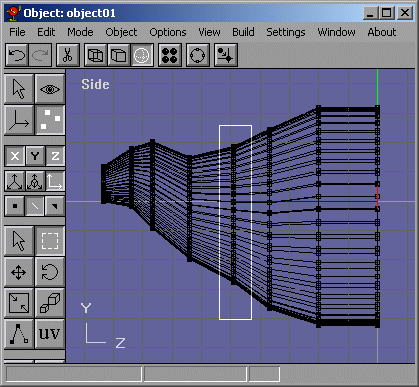Open the View menu

[x=209, y=32]
